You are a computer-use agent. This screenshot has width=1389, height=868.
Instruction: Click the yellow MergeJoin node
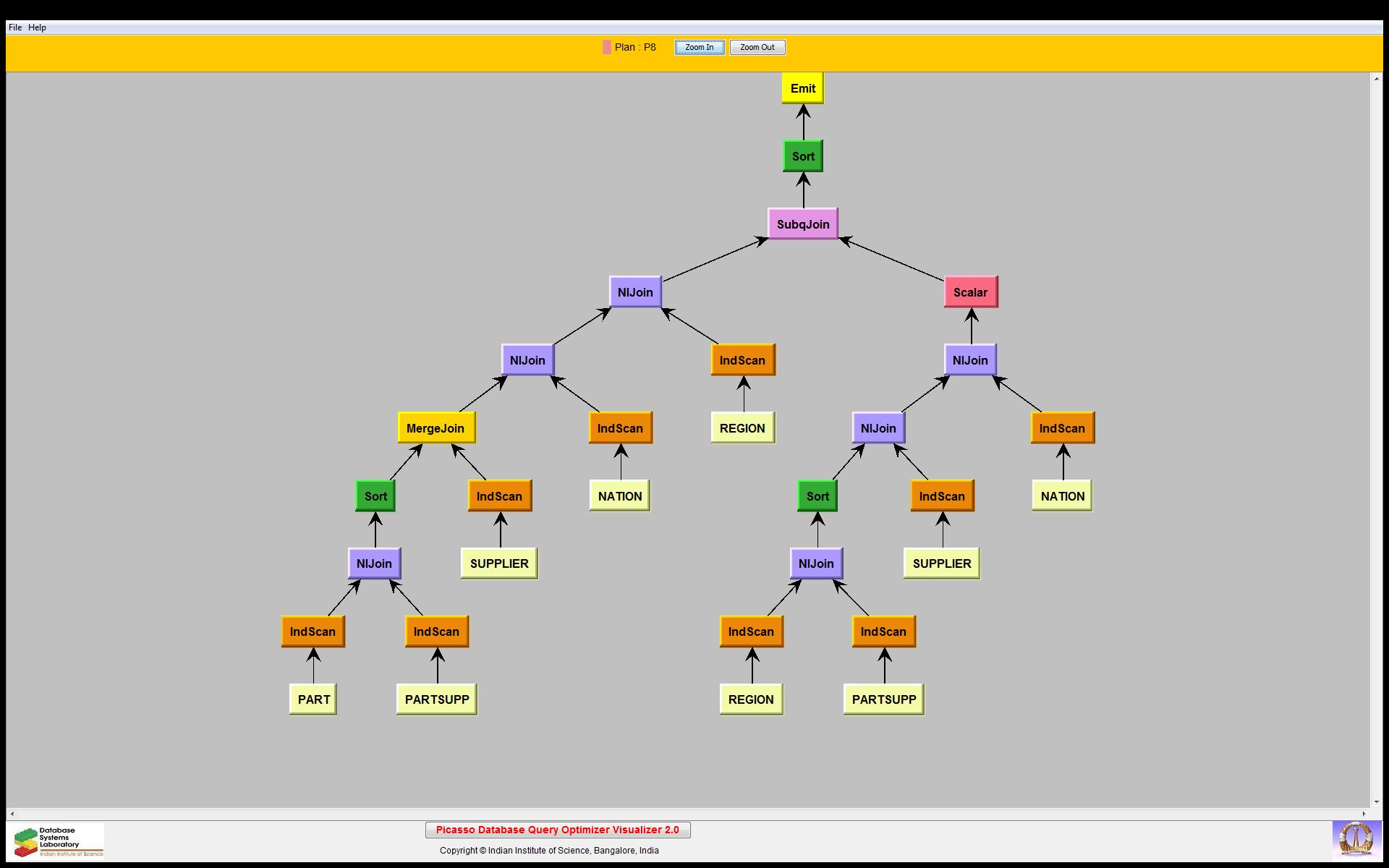436,428
